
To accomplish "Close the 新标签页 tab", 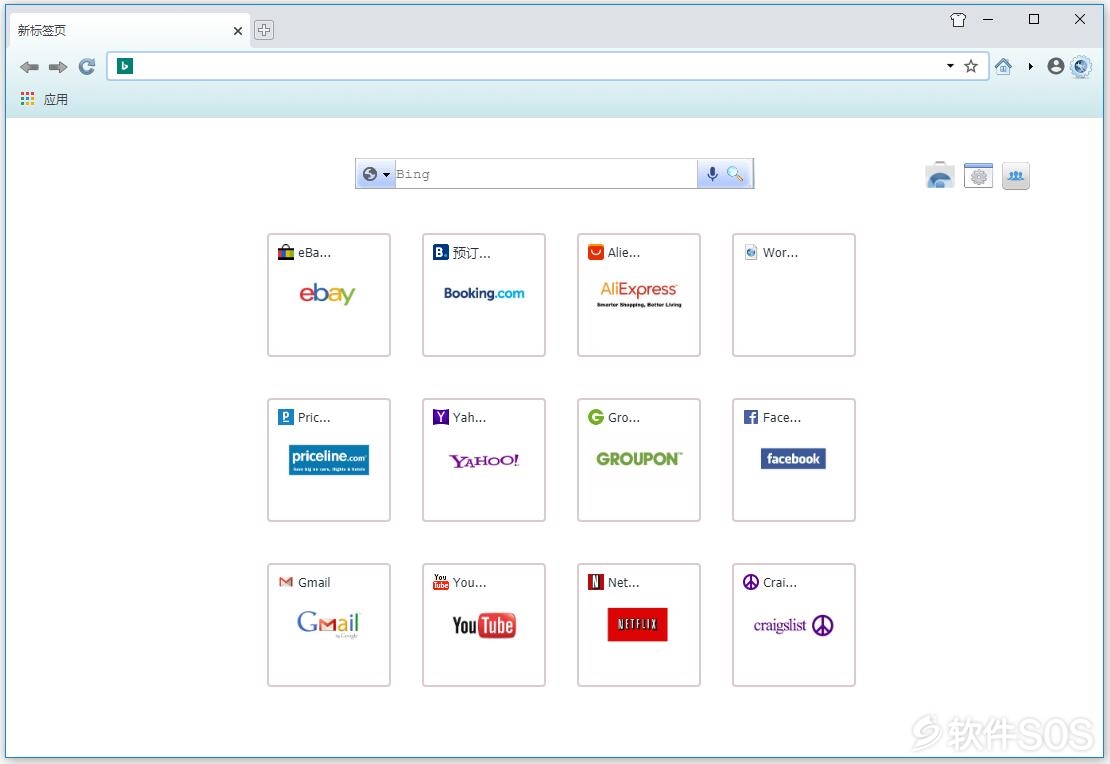I will coord(238,30).
